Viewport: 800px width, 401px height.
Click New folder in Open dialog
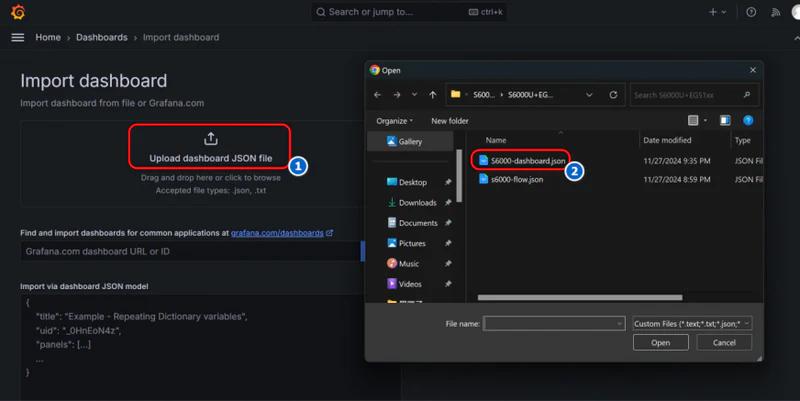coord(449,121)
